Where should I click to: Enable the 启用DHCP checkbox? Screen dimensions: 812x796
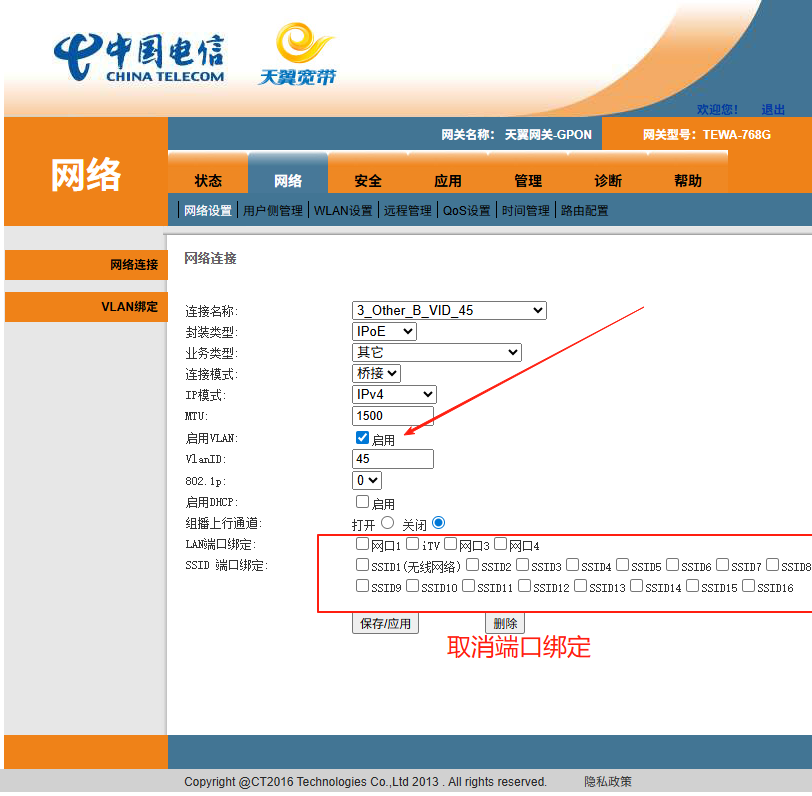tap(362, 501)
